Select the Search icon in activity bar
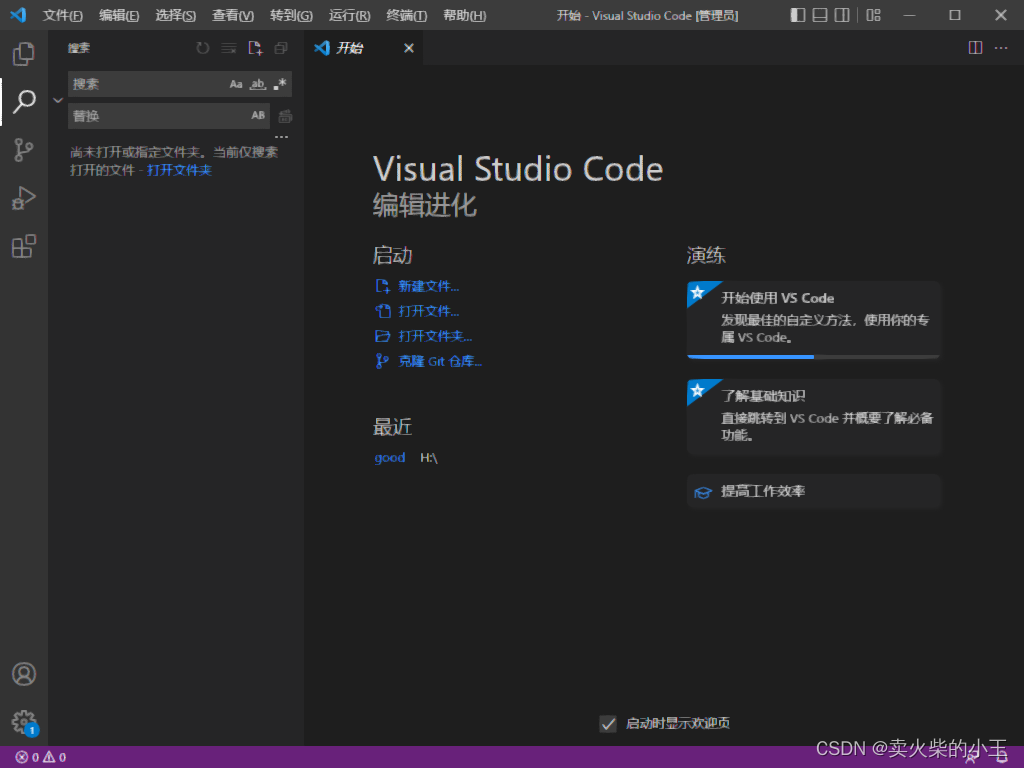Viewport: 1024px width, 768px height. coord(24,101)
